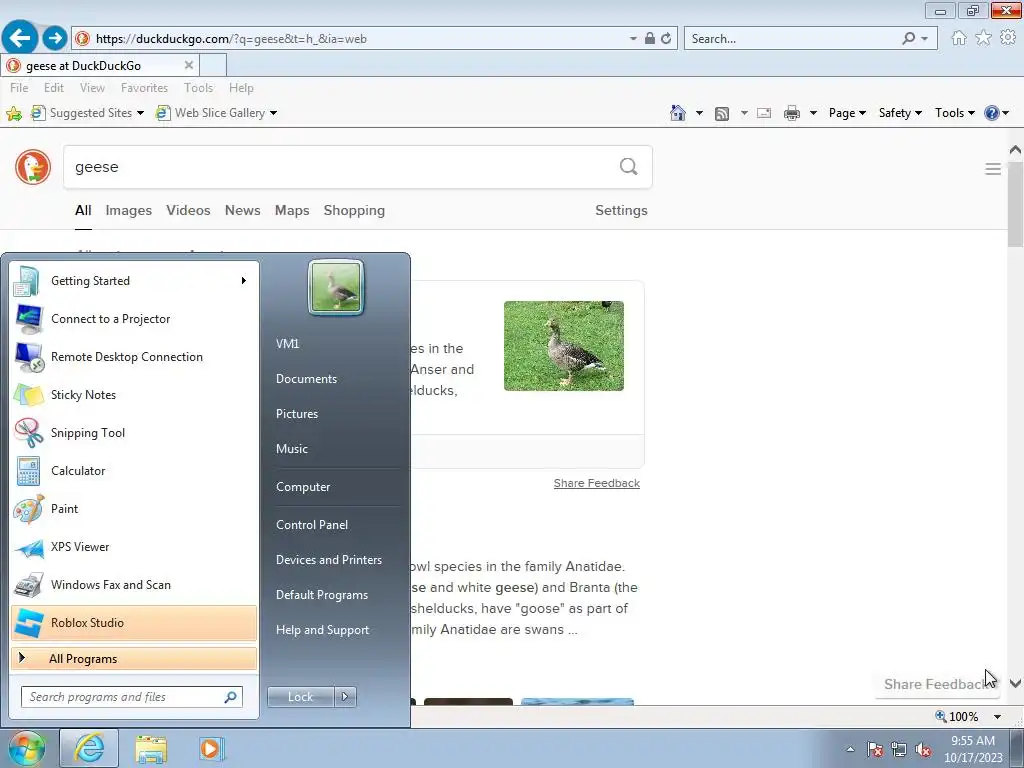Open the Safety dropdown menu
The width and height of the screenshot is (1024, 768).
click(x=900, y=113)
